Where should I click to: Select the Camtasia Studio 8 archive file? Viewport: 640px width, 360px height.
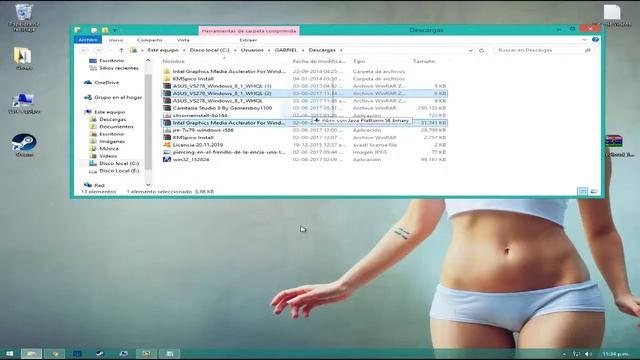[x=304, y=108]
